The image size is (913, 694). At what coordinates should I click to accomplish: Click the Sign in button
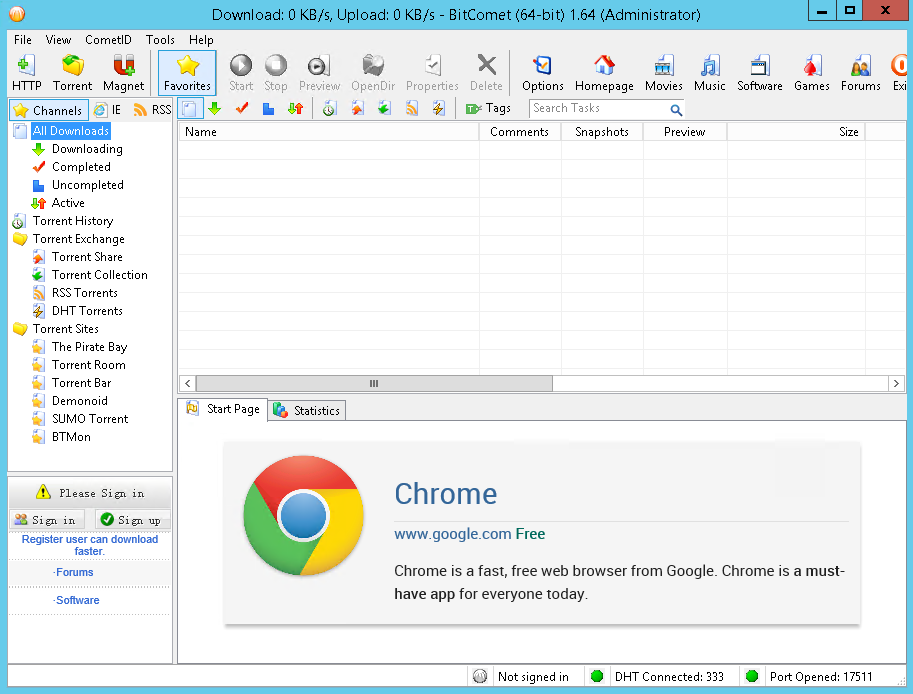coord(47,520)
